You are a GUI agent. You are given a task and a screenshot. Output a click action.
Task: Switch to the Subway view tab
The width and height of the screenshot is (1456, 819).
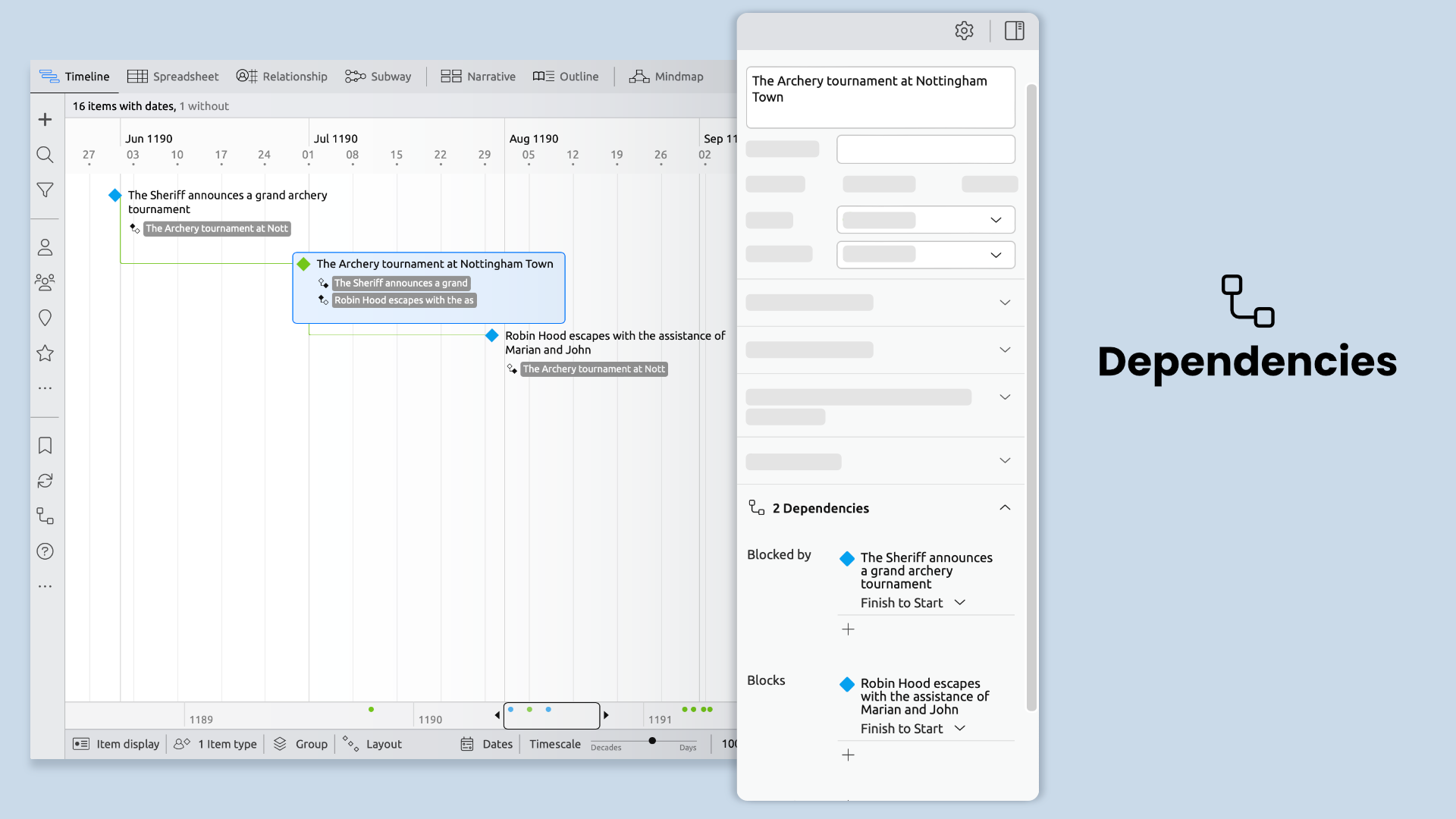coord(378,77)
